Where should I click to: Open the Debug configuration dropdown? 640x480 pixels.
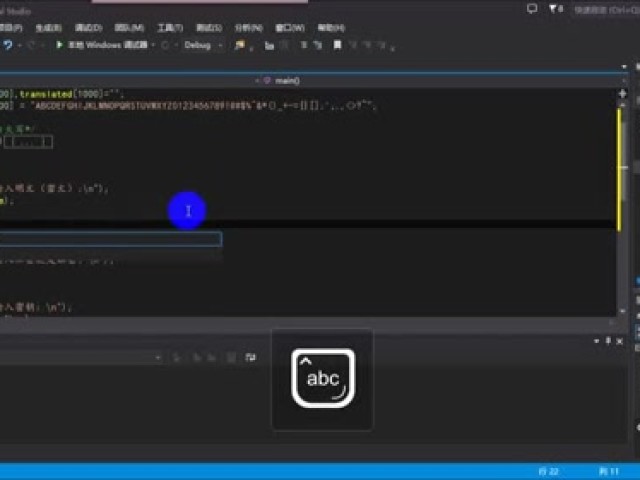[x=203, y=45]
